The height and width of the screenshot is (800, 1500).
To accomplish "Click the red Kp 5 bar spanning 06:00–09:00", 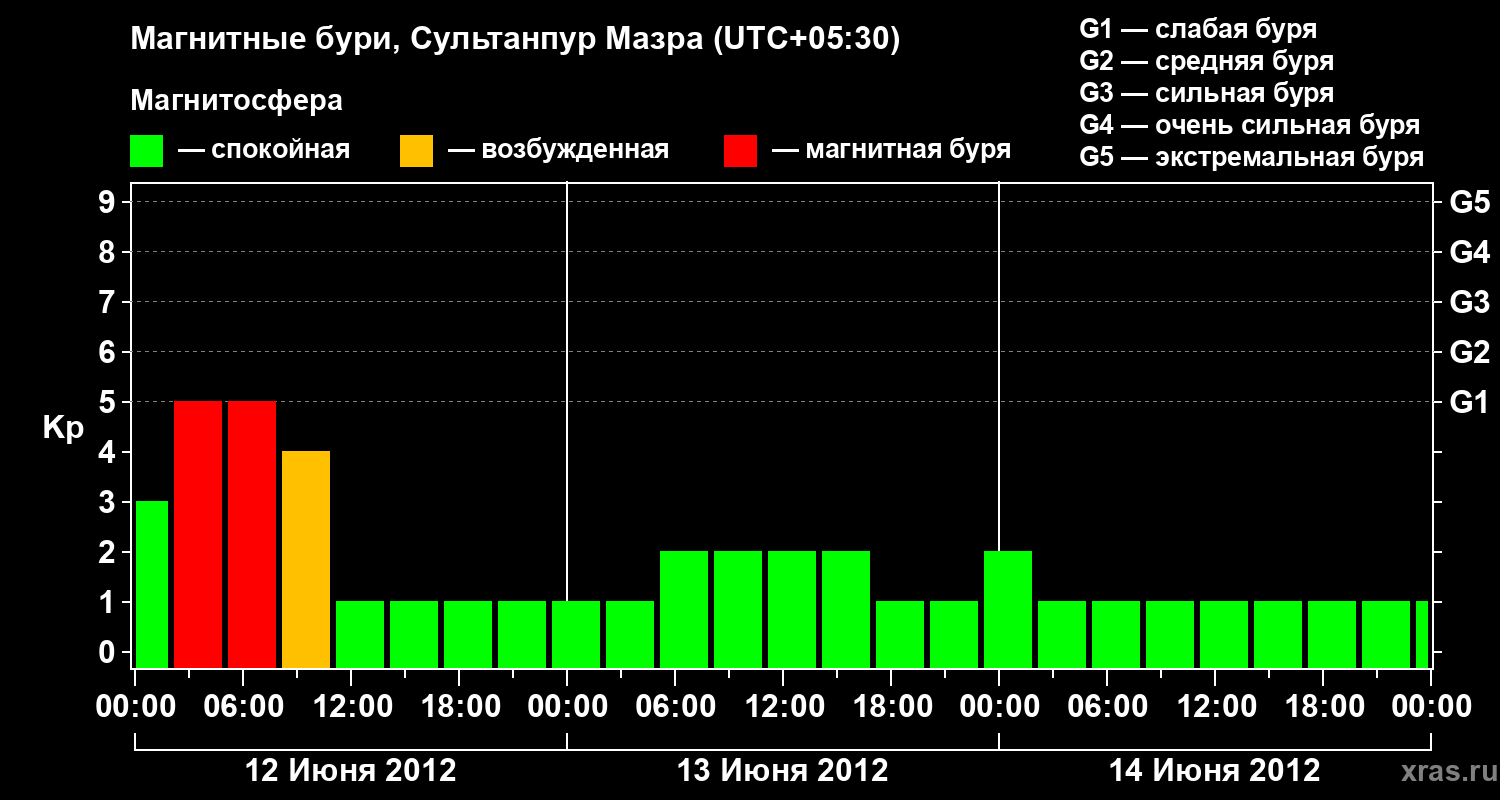I will pyautogui.click(x=252, y=534).
